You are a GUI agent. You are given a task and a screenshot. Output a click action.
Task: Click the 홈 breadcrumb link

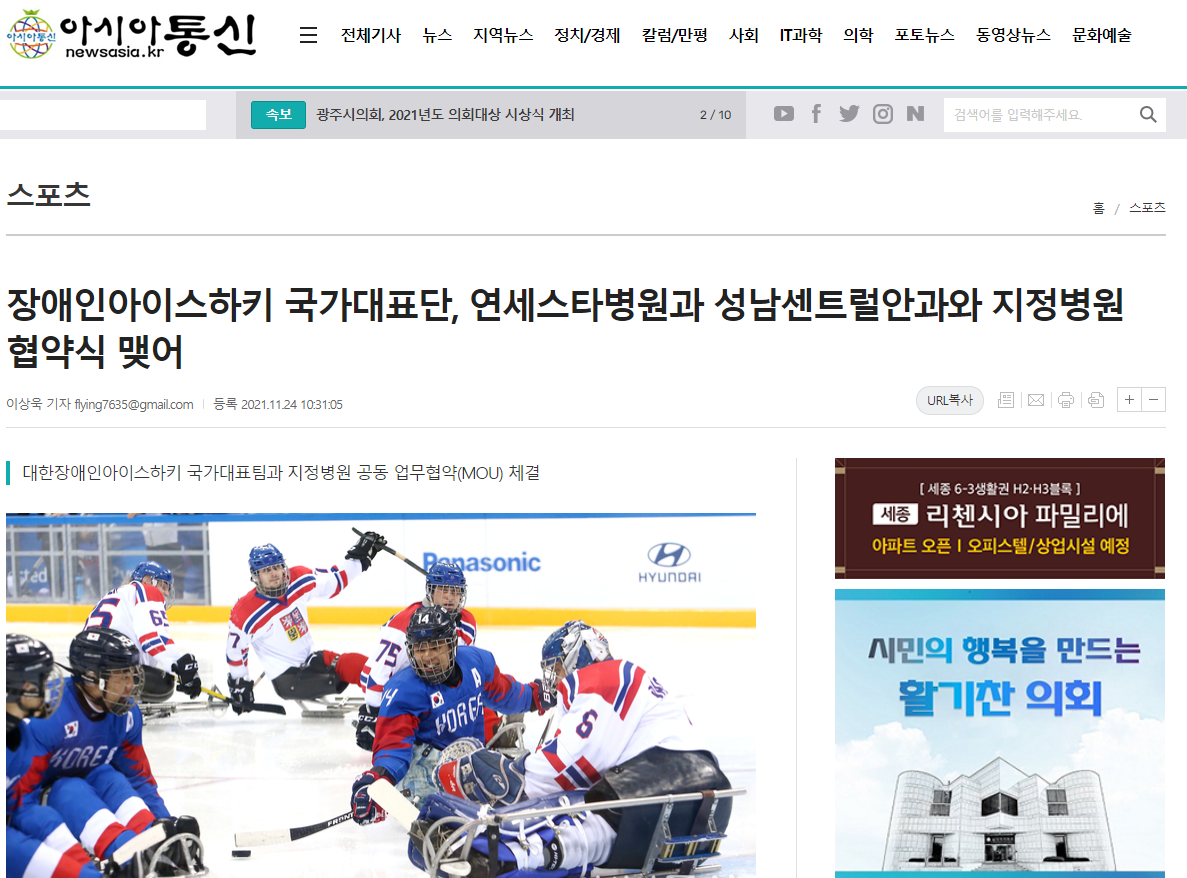(x=1098, y=208)
